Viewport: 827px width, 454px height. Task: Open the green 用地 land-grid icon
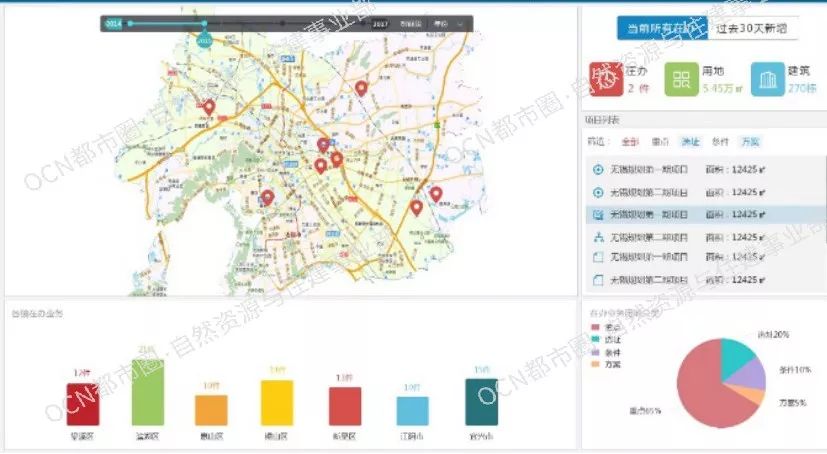click(x=681, y=79)
